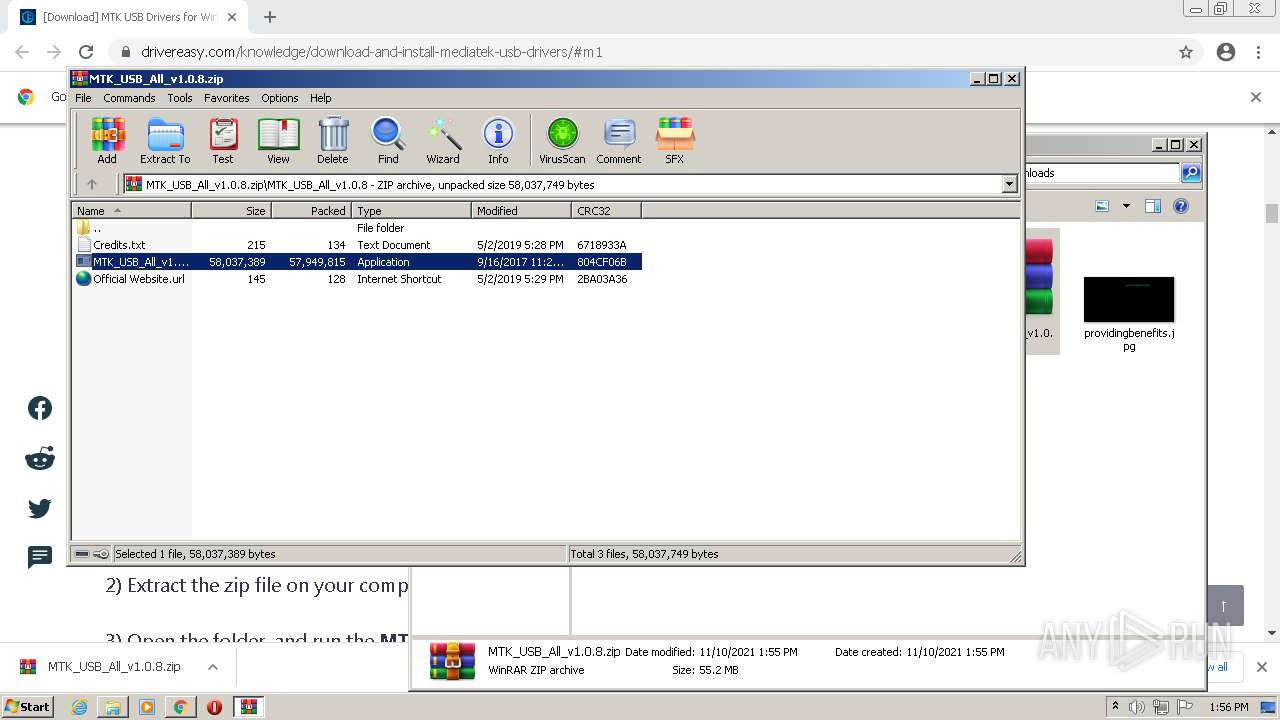Sort by Modified column header
1280x720 pixels.
(x=521, y=211)
